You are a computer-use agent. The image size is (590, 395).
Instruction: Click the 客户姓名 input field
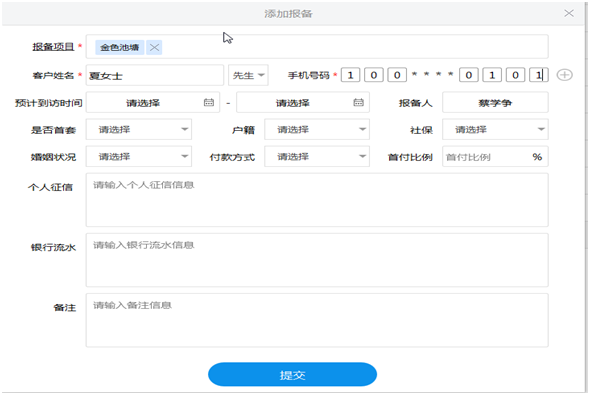point(155,75)
